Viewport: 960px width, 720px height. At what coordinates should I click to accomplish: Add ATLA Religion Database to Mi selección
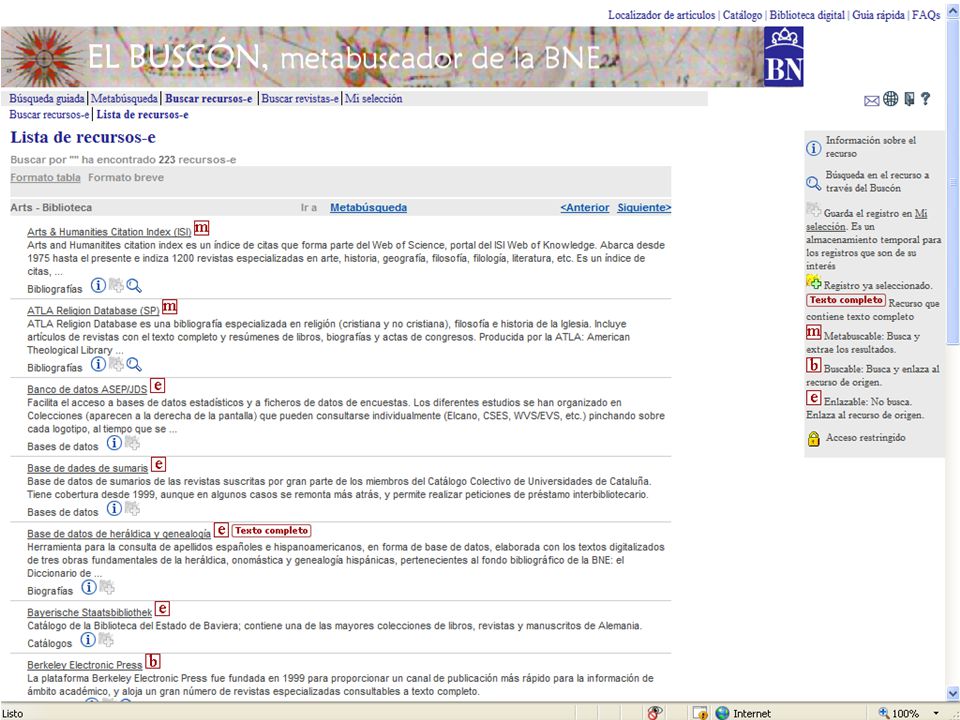click(x=116, y=364)
